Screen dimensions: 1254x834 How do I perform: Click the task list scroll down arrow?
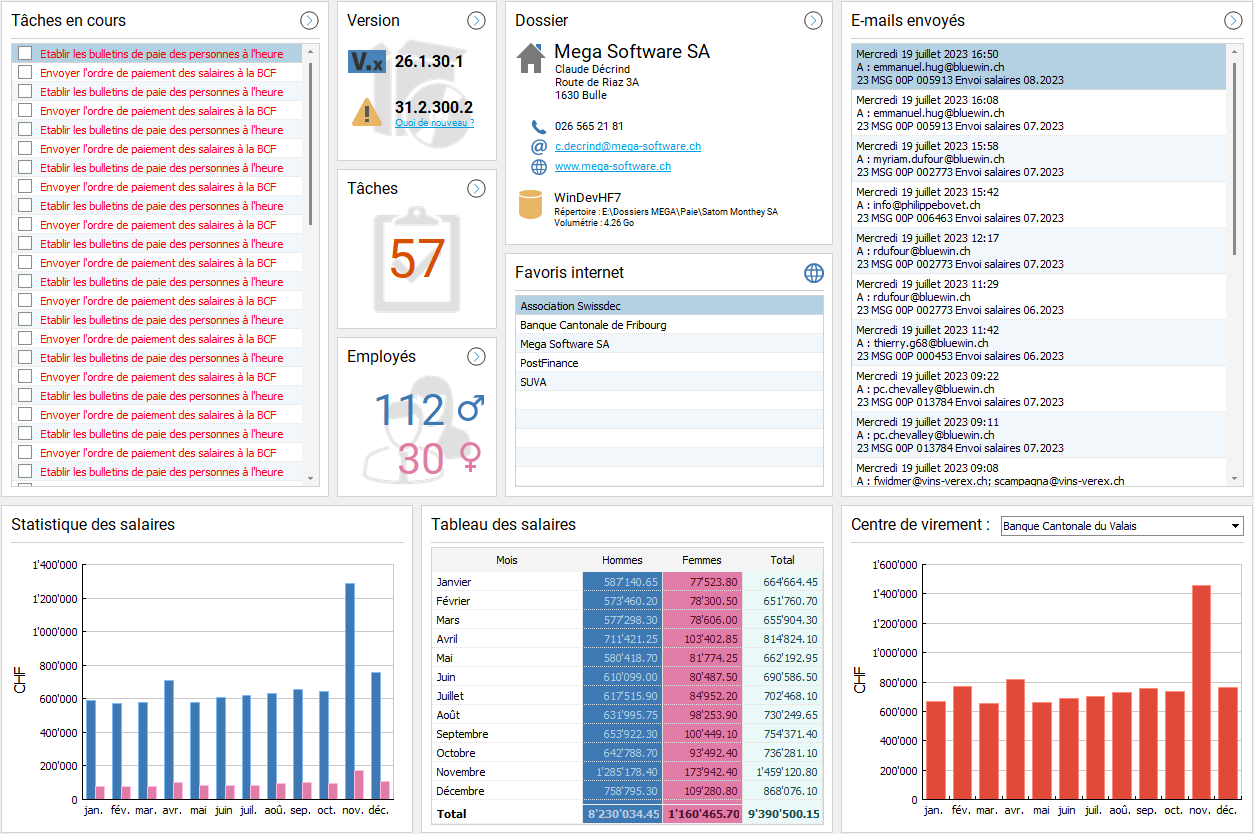(311, 479)
